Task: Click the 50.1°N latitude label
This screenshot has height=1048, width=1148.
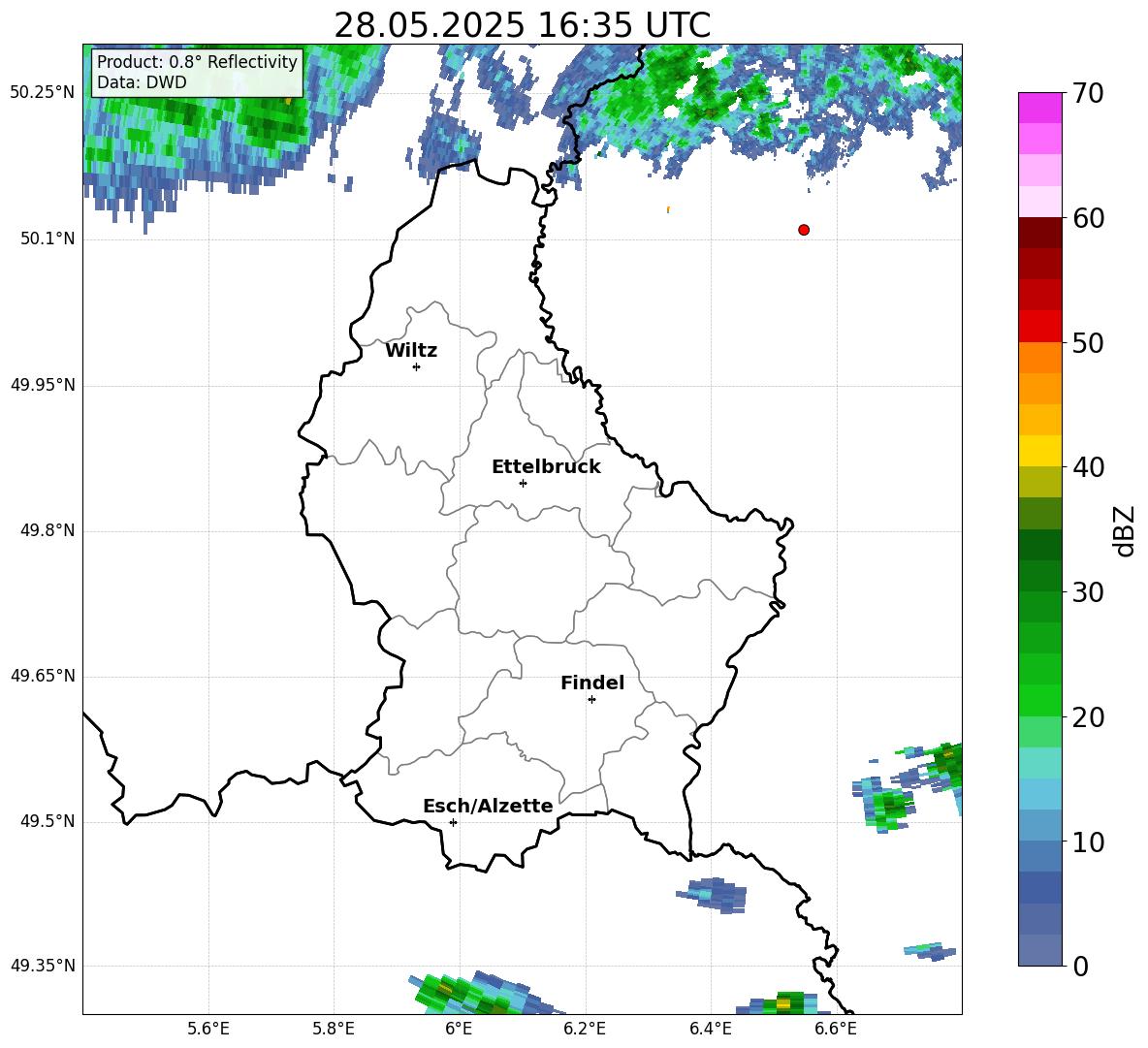Action: click(x=48, y=238)
